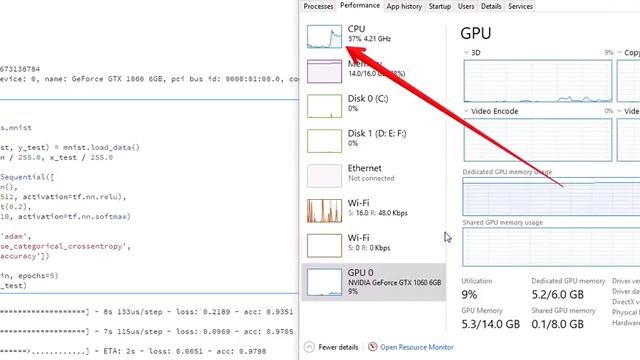Open the App history tab

tap(404, 6)
